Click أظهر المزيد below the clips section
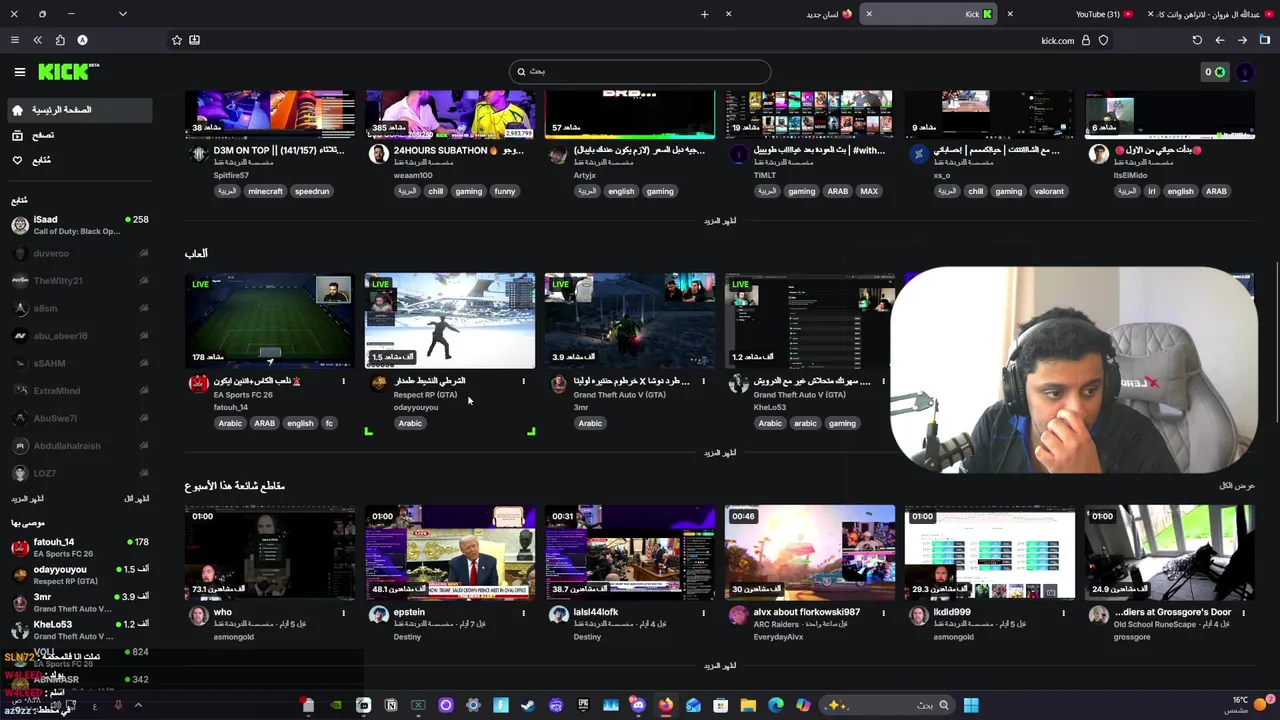Image resolution: width=1280 pixels, height=720 pixels. coord(720,666)
